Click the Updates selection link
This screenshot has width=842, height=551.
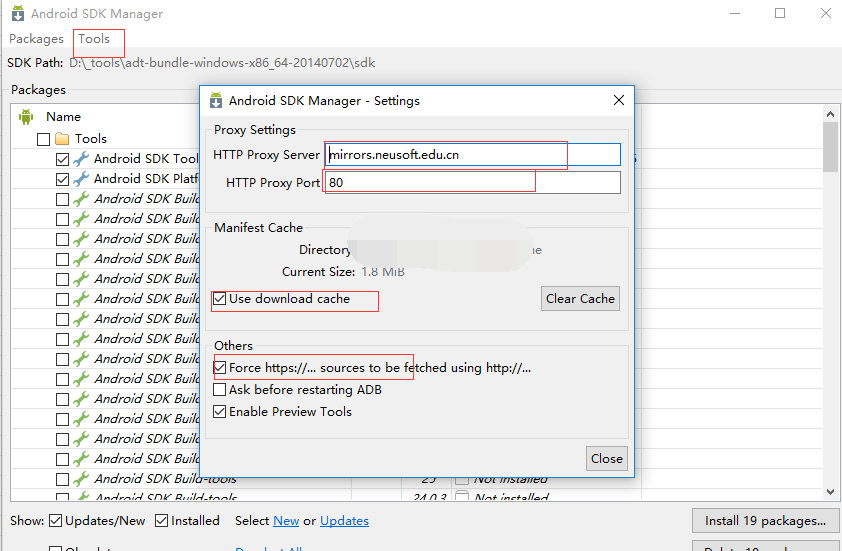[344, 521]
